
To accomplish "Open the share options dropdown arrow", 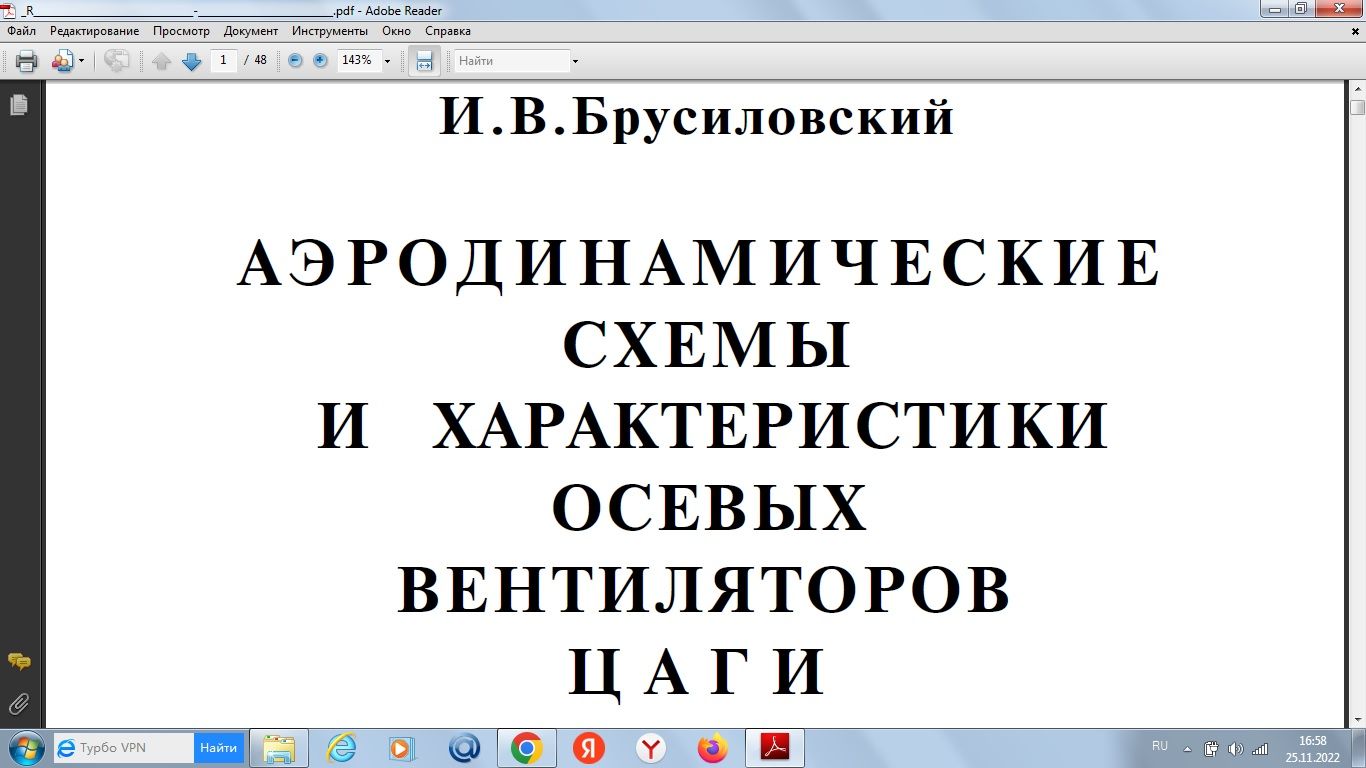I will (x=79, y=60).
